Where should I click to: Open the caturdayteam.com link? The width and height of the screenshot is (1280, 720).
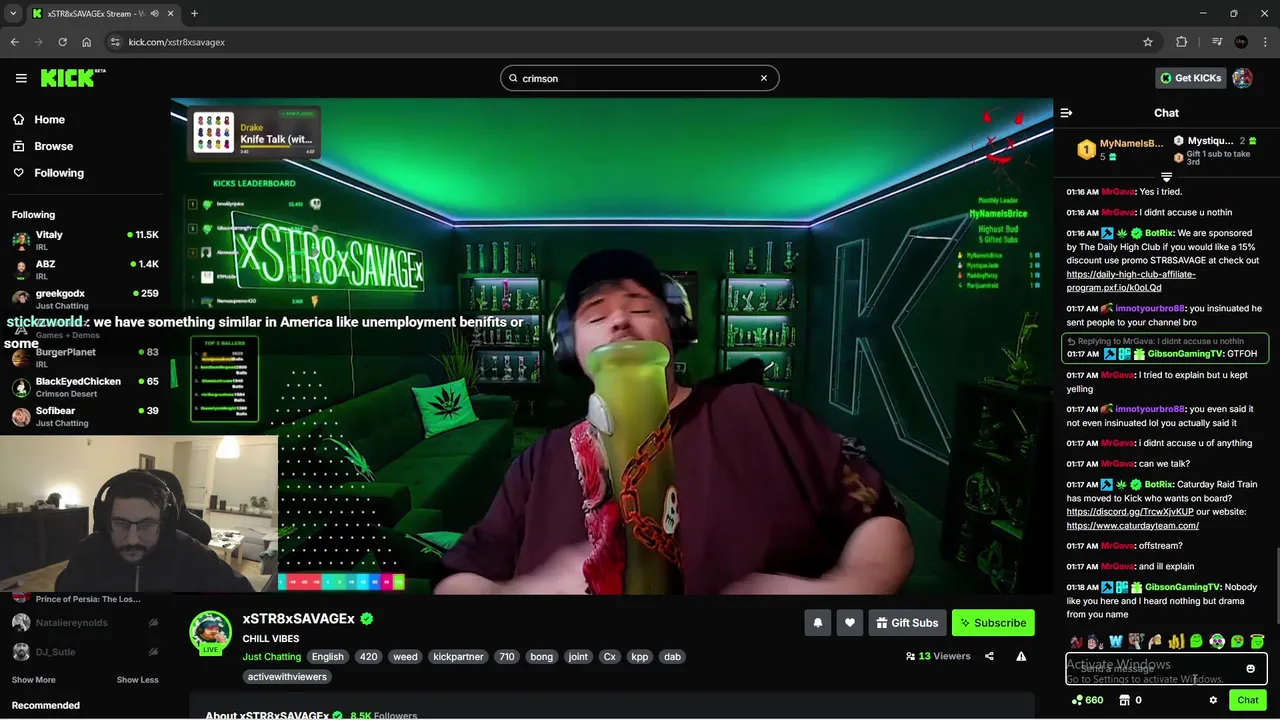pyautogui.click(x=1132, y=526)
